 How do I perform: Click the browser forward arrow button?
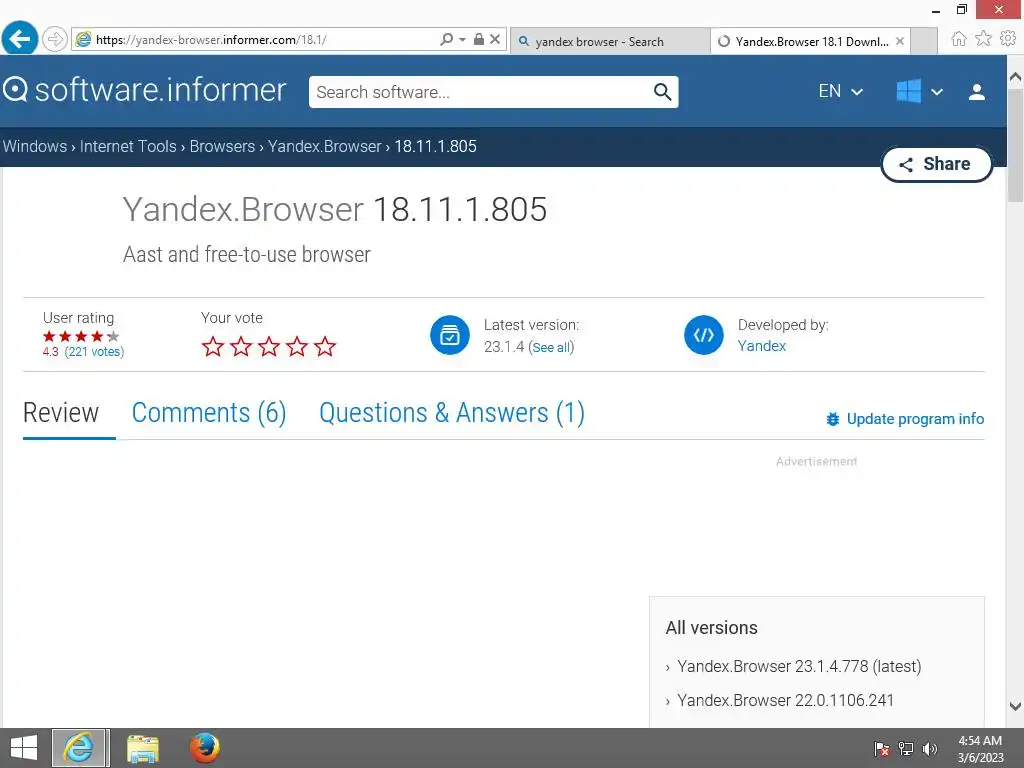tap(55, 39)
